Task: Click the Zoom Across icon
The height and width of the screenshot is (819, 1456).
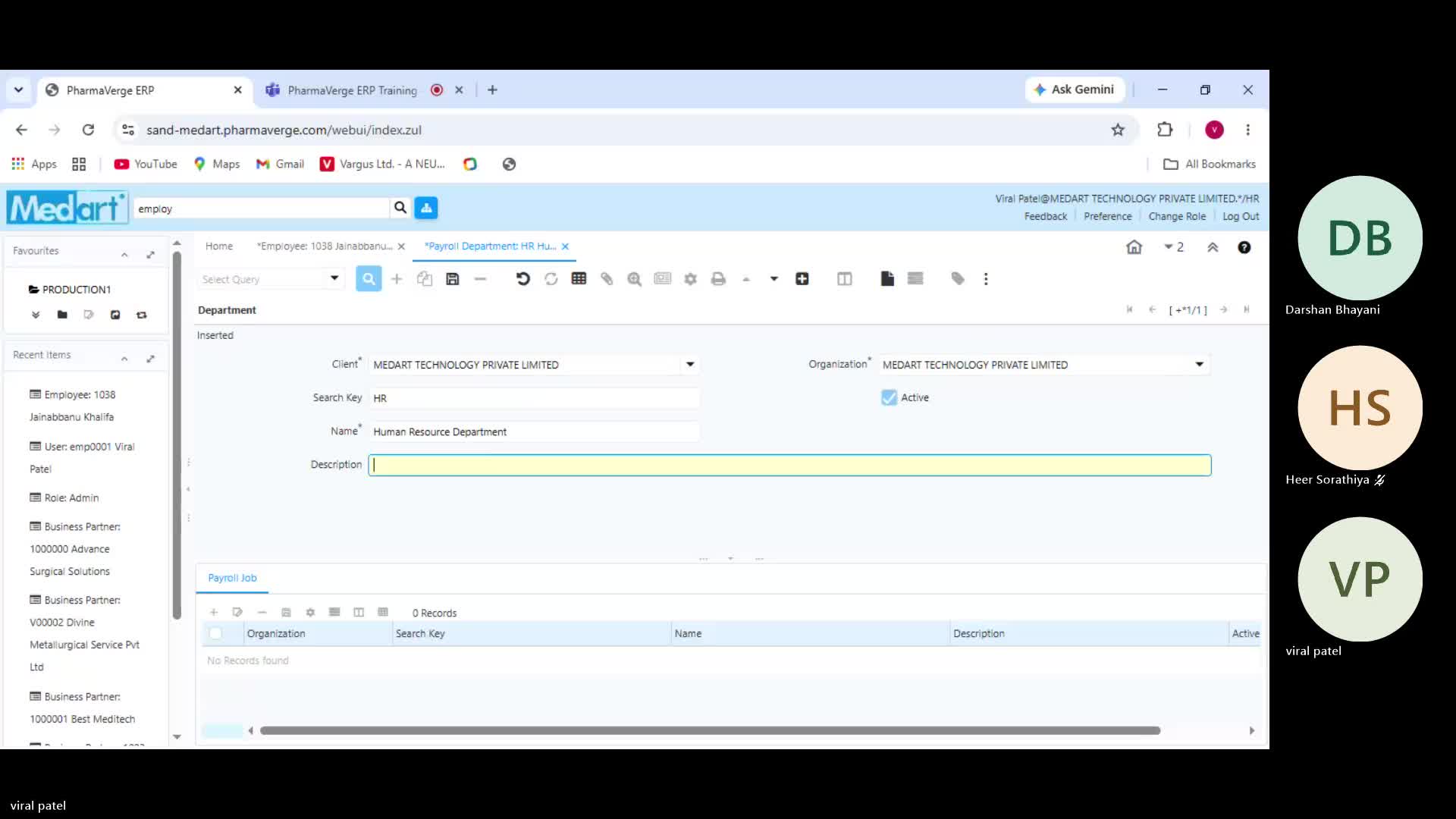Action: click(x=635, y=279)
